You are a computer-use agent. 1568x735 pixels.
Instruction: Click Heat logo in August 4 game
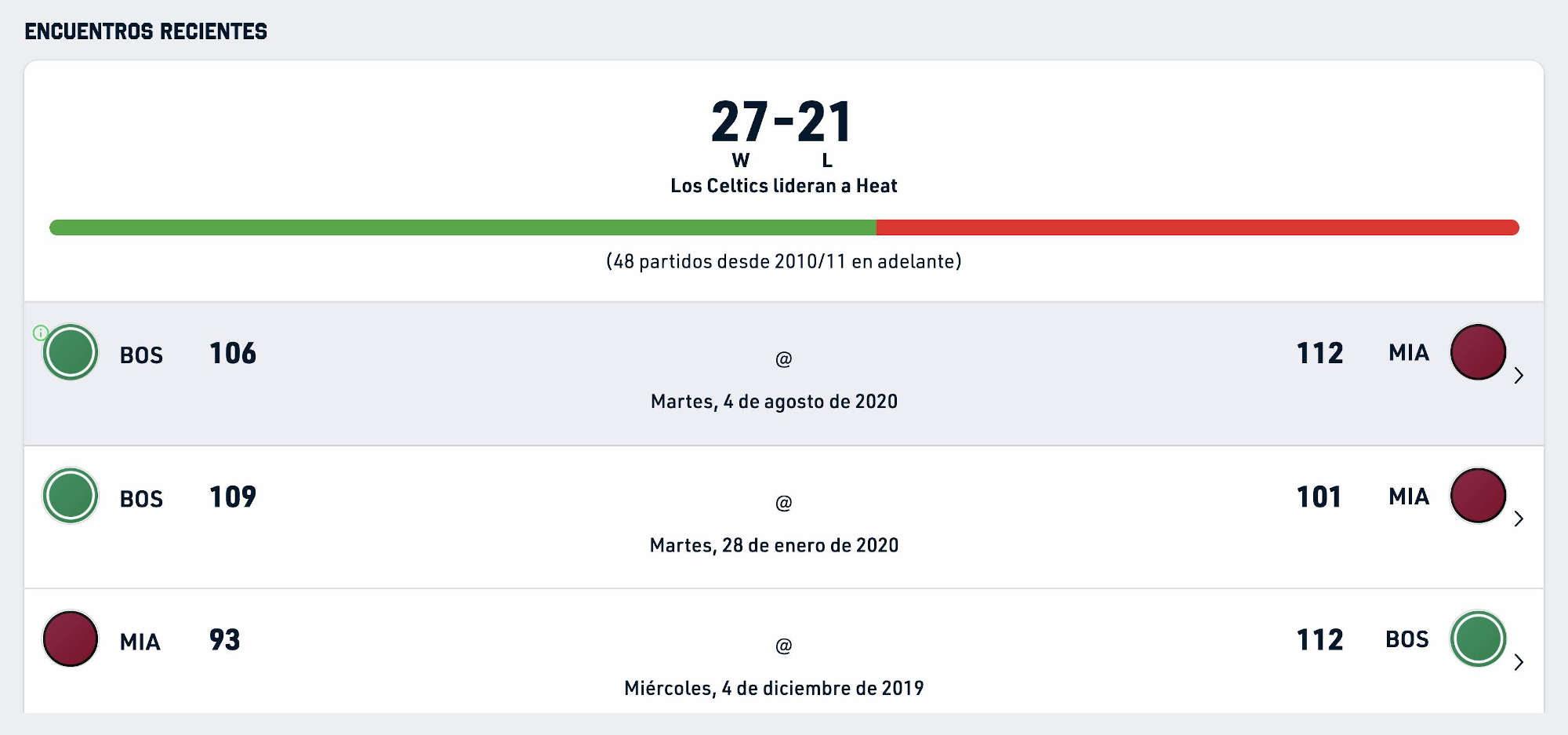(1478, 352)
